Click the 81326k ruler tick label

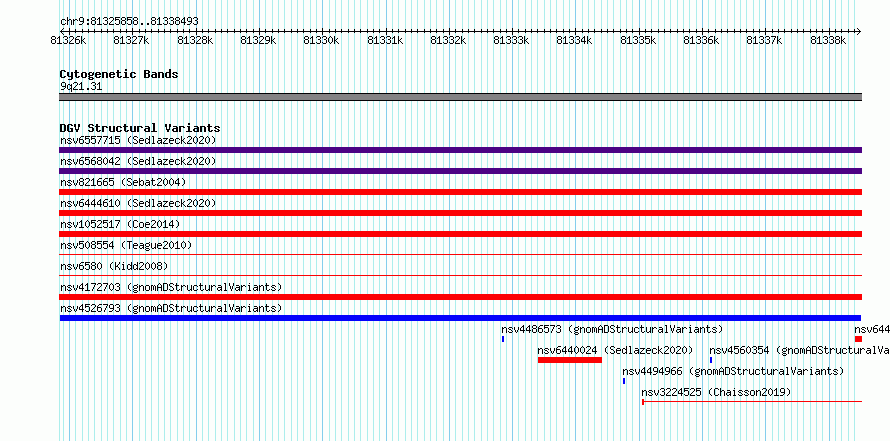[68, 40]
